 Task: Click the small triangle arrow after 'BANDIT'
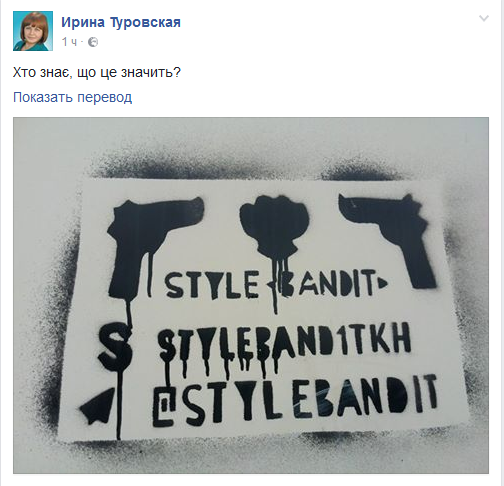(382, 283)
